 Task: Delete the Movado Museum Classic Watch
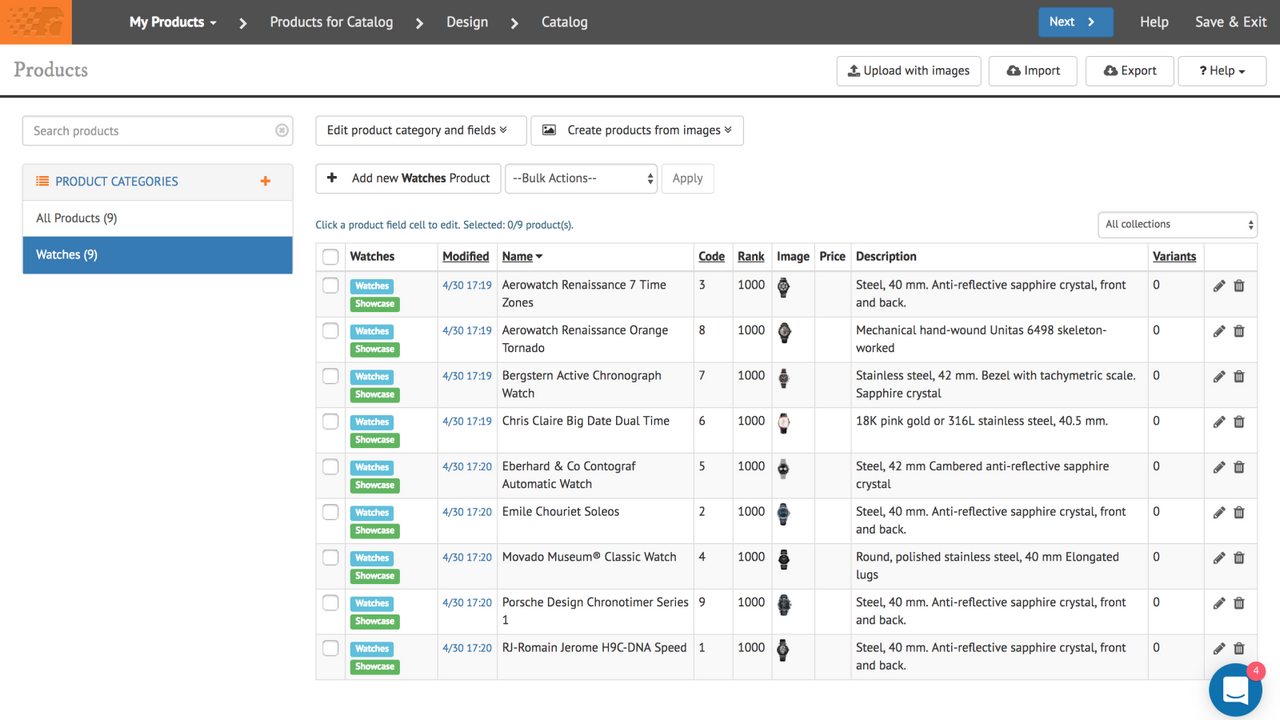click(1239, 557)
